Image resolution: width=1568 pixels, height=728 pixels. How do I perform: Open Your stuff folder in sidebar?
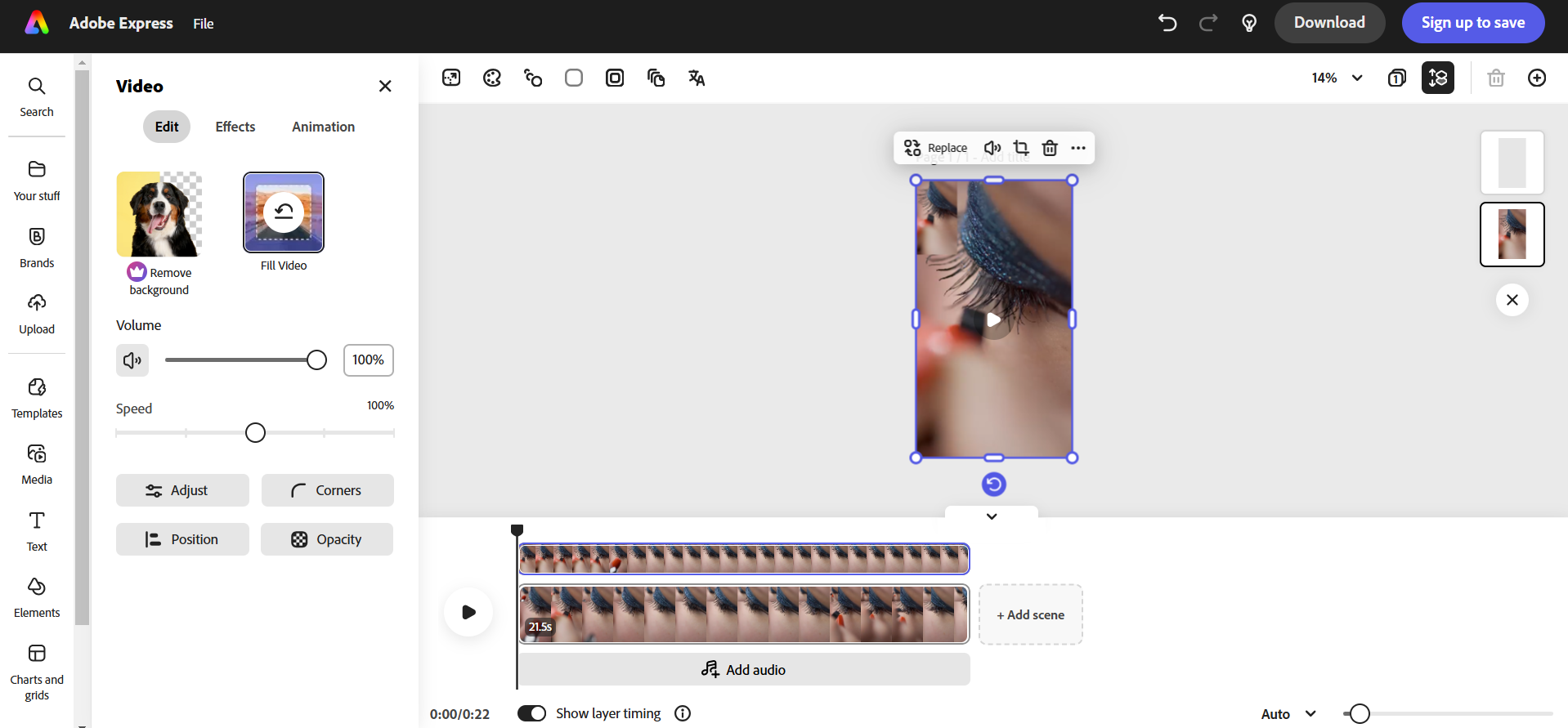37,181
